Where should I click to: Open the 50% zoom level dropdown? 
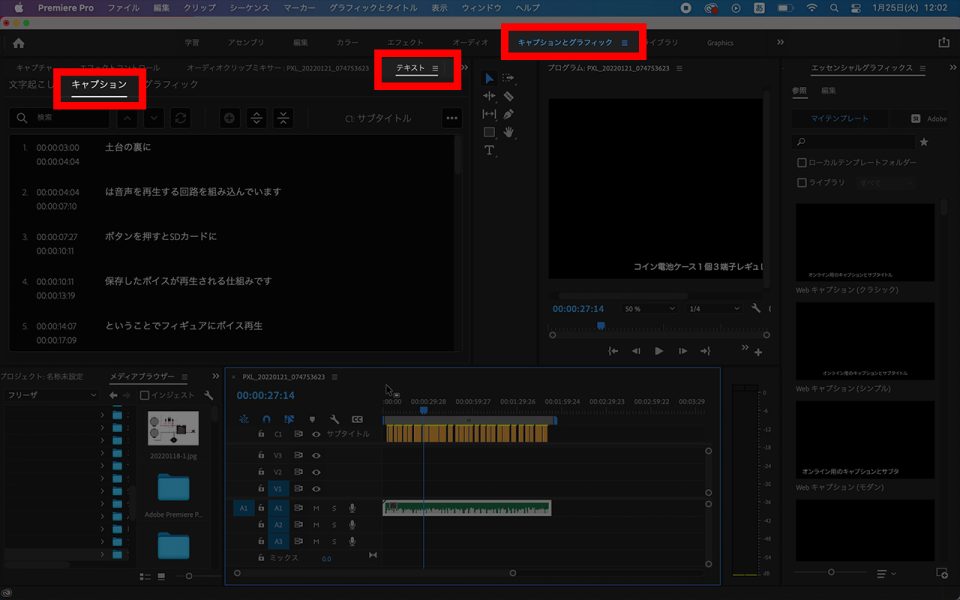point(650,309)
